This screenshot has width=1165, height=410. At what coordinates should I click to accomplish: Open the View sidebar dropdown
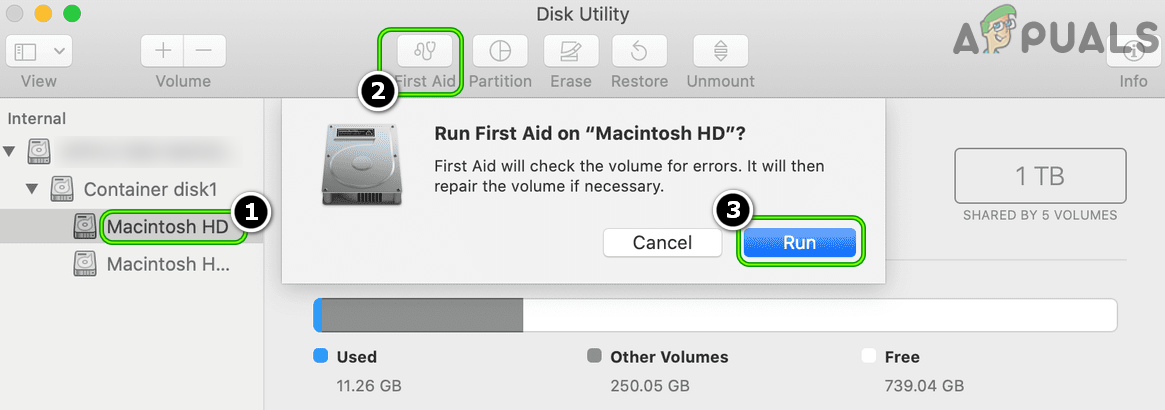[x=40, y=50]
